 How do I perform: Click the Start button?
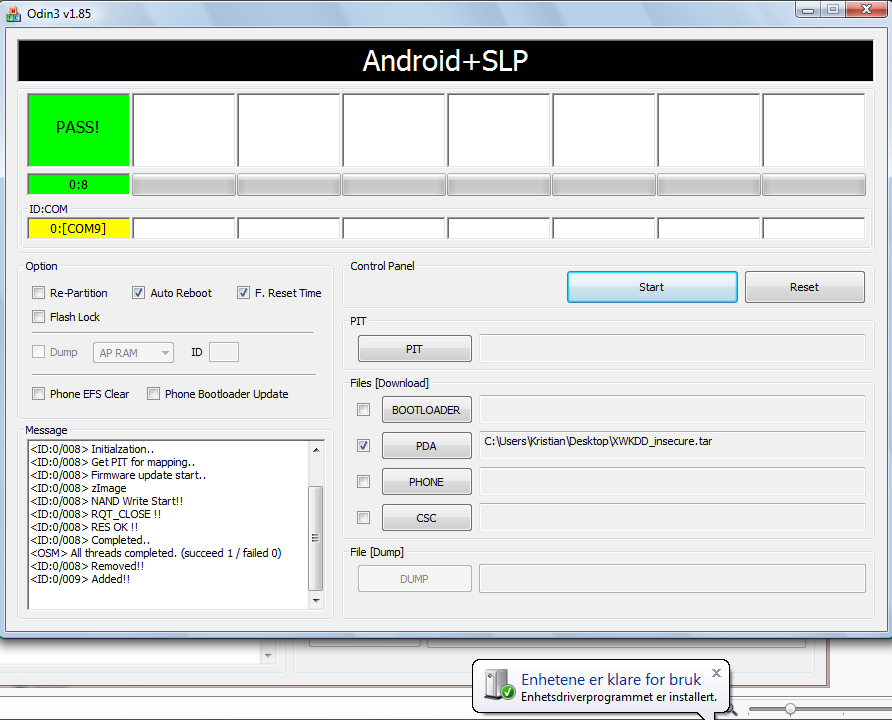click(652, 287)
